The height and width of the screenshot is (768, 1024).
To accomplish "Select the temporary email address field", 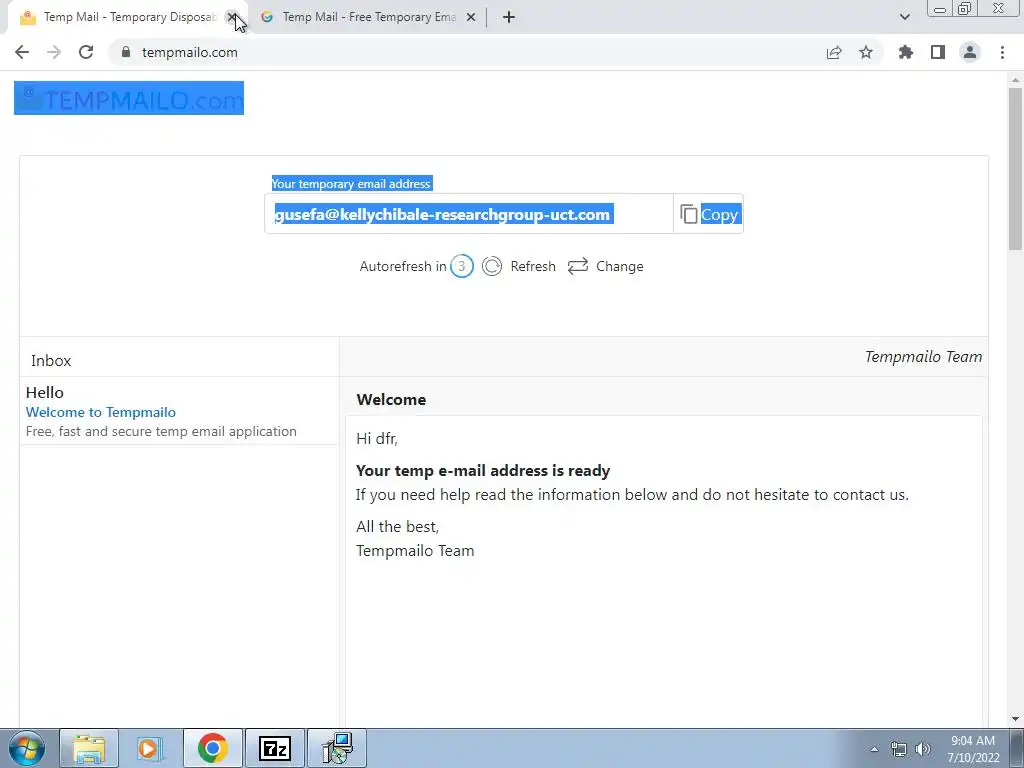I will tap(469, 214).
